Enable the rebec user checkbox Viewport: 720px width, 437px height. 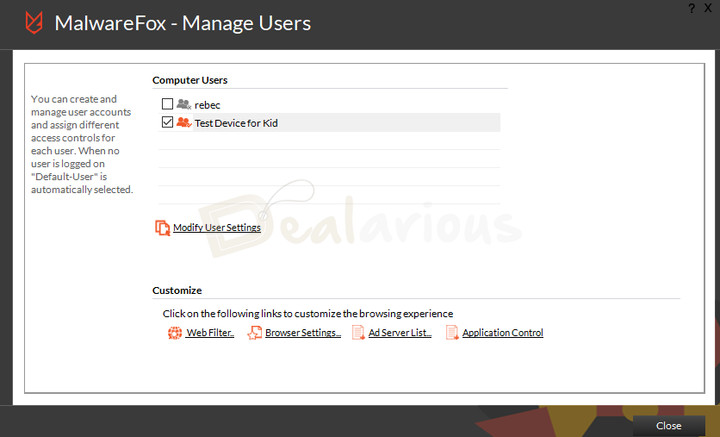click(167, 104)
